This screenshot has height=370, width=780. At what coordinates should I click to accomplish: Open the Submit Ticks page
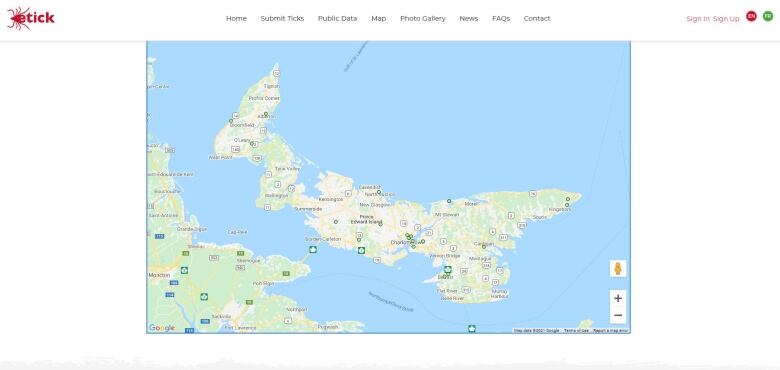[x=282, y=18]
